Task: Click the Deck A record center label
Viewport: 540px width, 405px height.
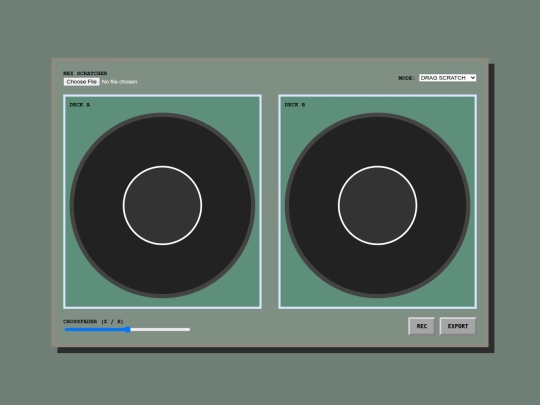Action: click(x=163, y=206)
